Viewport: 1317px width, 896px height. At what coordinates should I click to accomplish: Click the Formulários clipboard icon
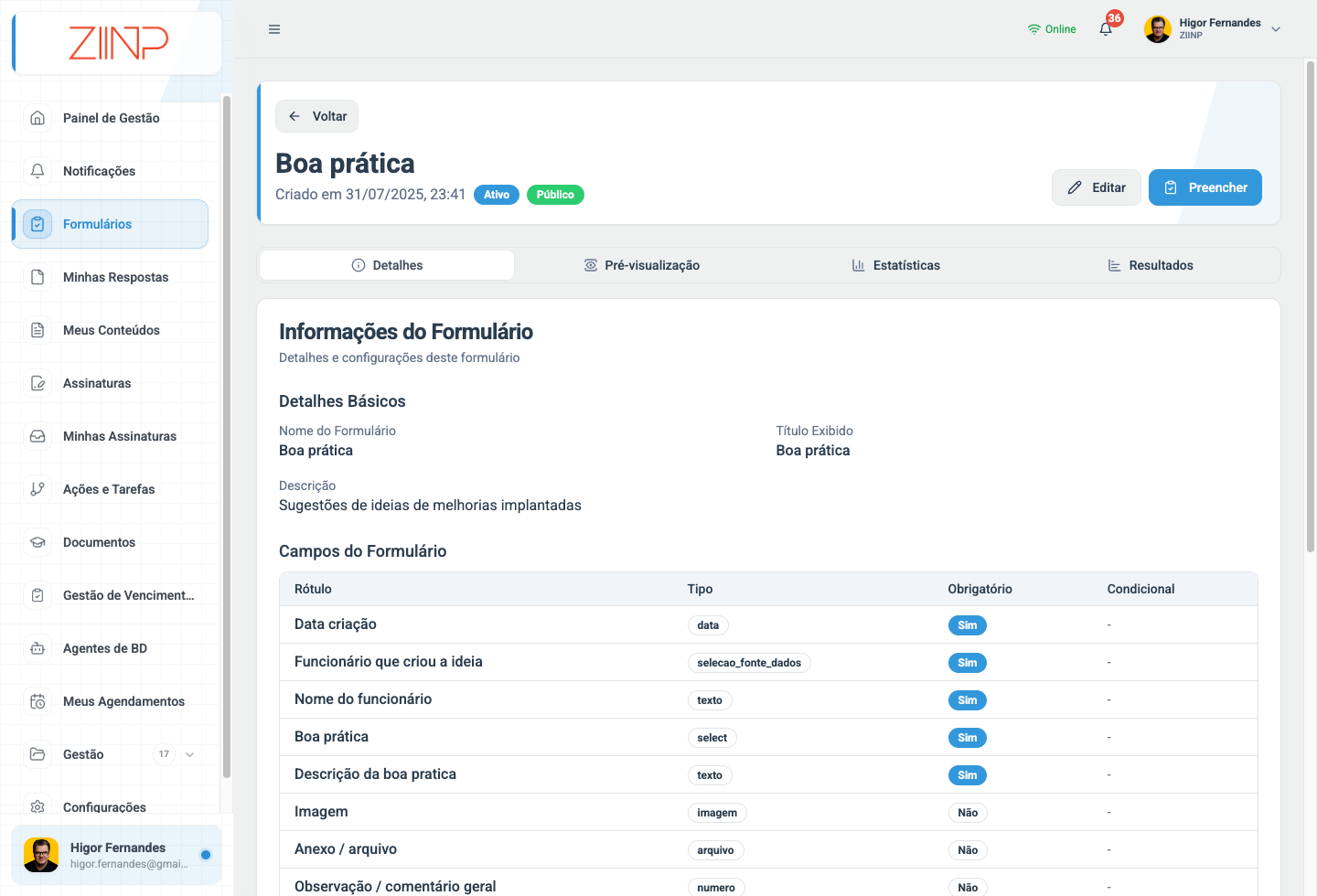(x=37, y=224)
